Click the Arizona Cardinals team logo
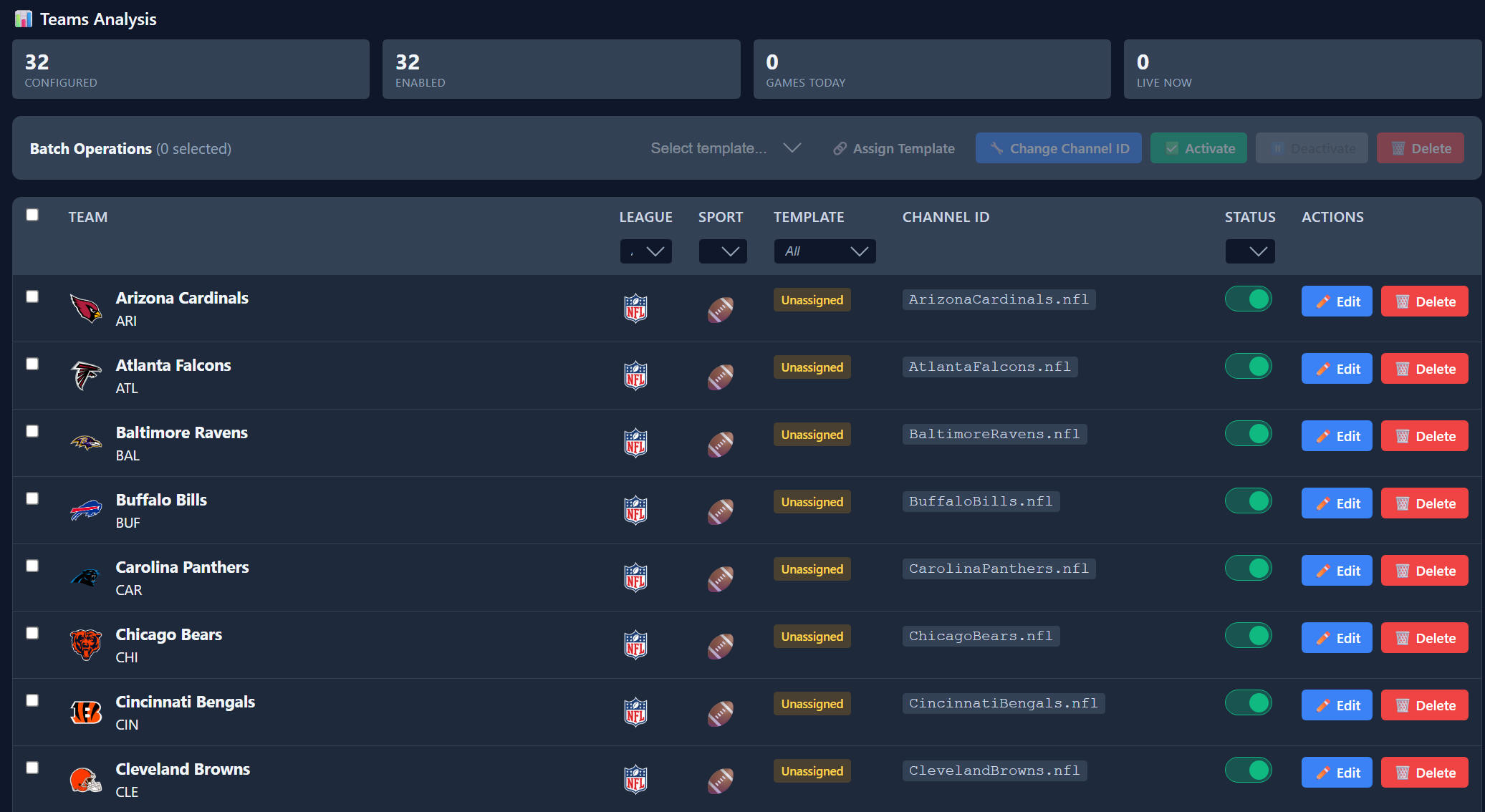 click(86, 309)
